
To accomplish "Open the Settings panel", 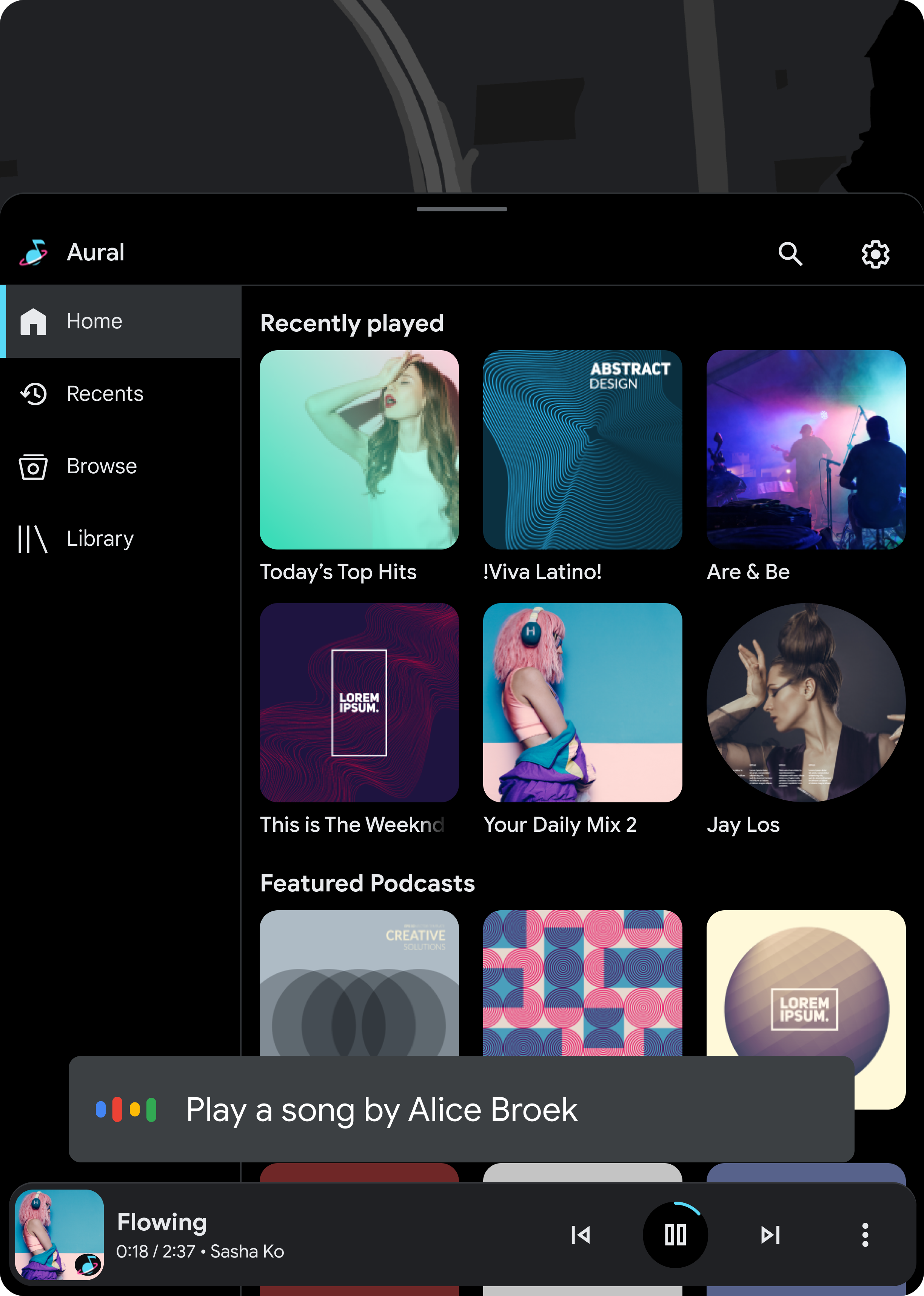I will click(x=875, y=253).
